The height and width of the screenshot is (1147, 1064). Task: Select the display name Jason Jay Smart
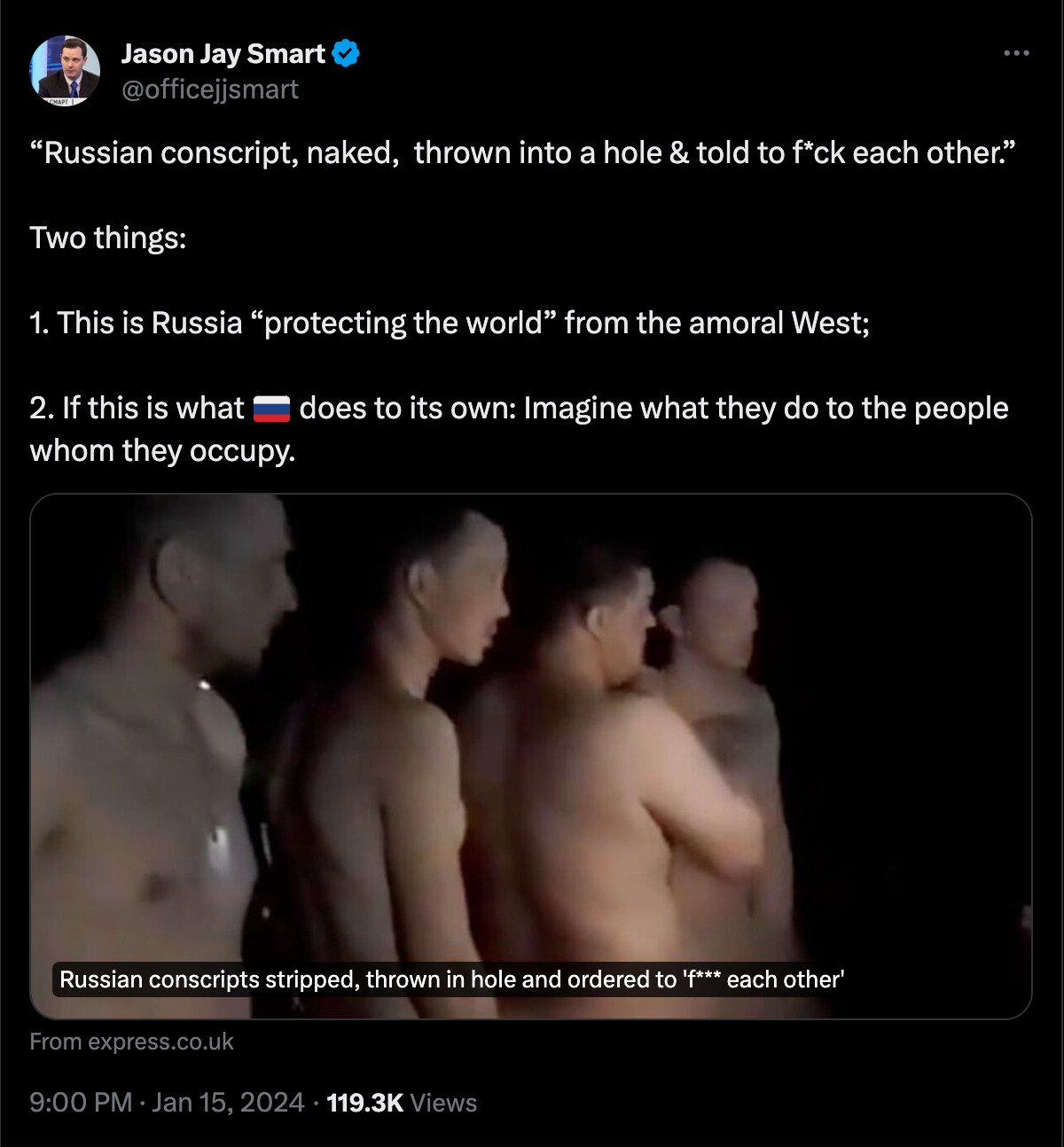(x=223, y=54)
